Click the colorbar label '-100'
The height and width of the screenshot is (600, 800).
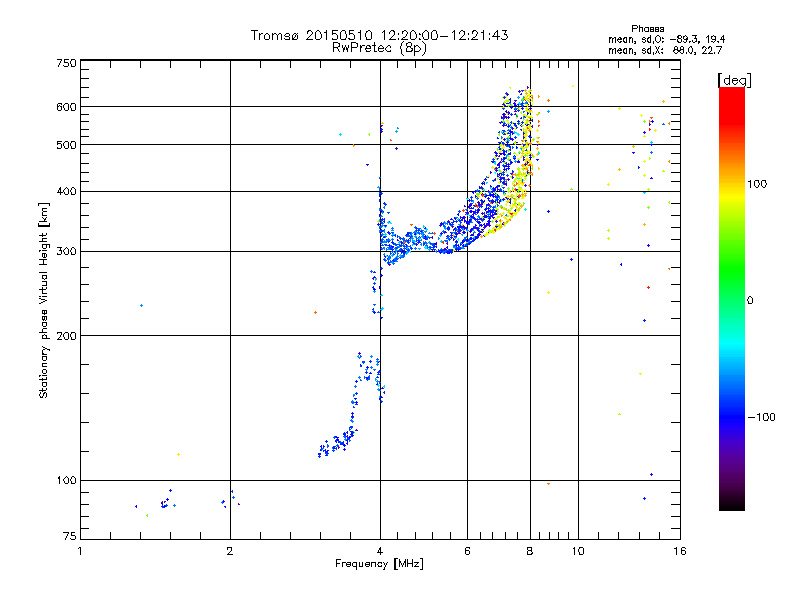(761, 417)
